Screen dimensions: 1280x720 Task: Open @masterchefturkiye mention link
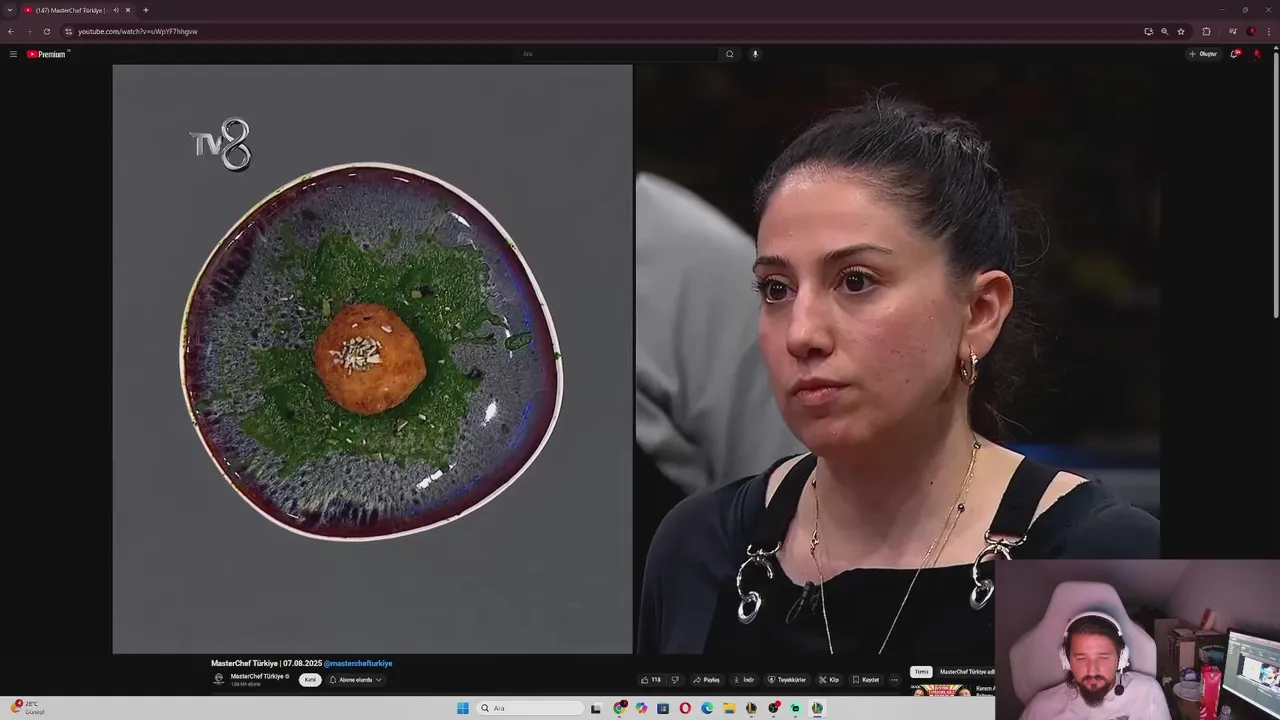click(x=358, y=663)
